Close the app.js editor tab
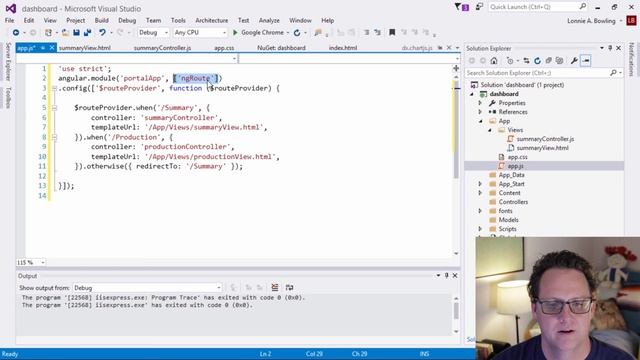Image resolution: width=640 pixels, height=360 pixels. (52, 48)
